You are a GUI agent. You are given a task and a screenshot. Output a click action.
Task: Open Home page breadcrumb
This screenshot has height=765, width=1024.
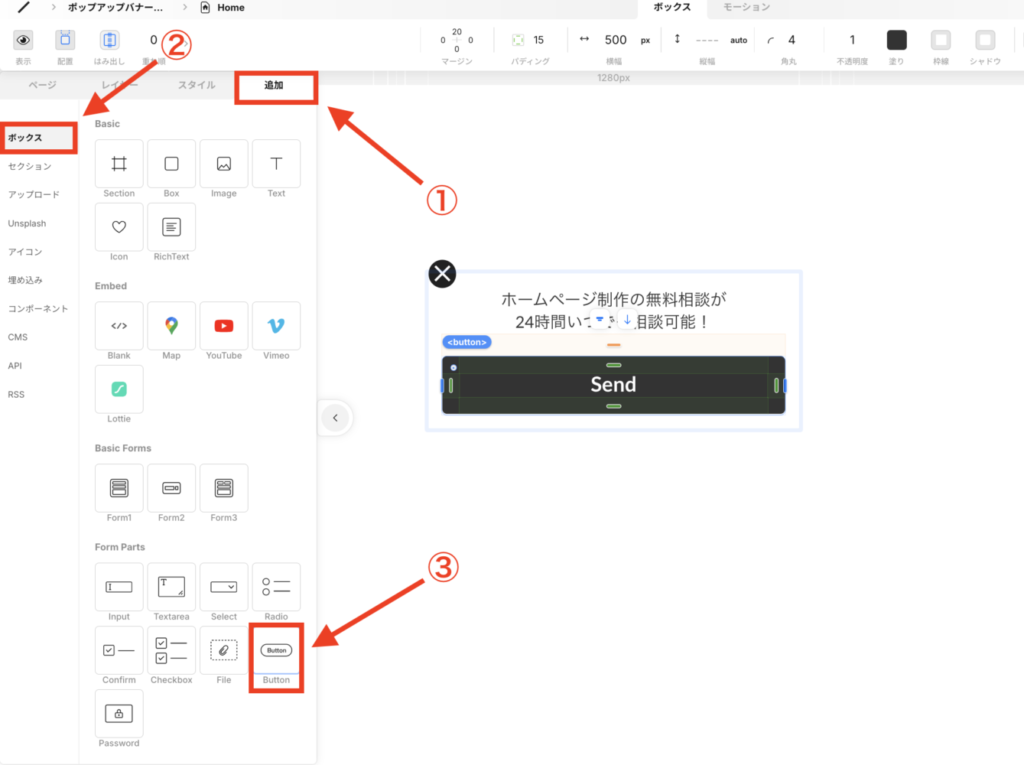[223, 8]
